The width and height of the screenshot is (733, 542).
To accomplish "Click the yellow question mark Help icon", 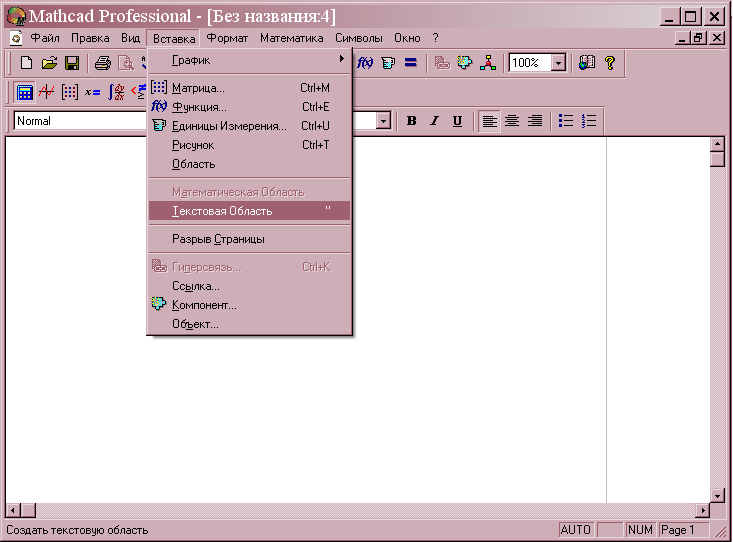I will pos(610,63).
